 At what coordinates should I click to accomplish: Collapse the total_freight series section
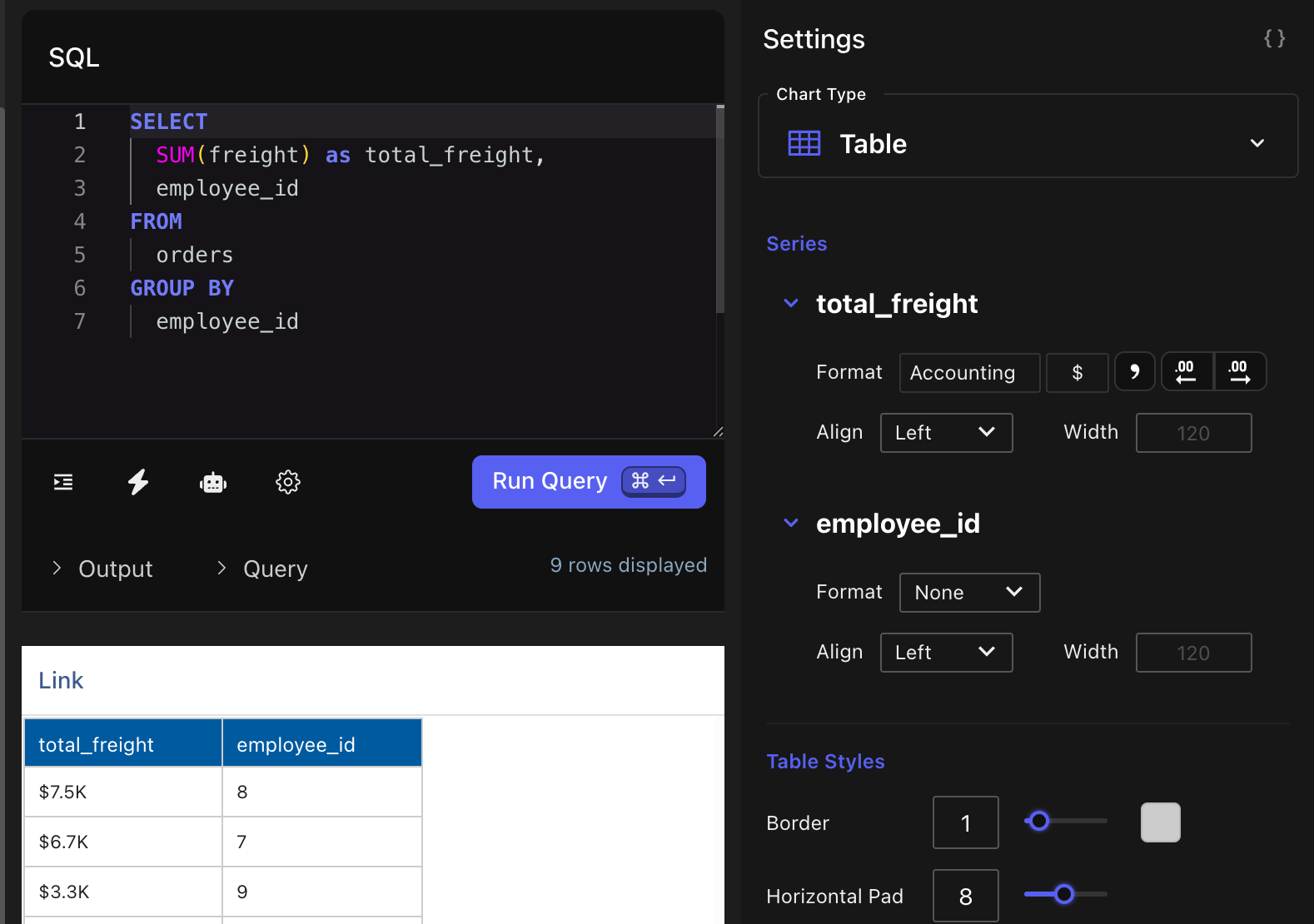pyautogui.click(x=791, y=303)
